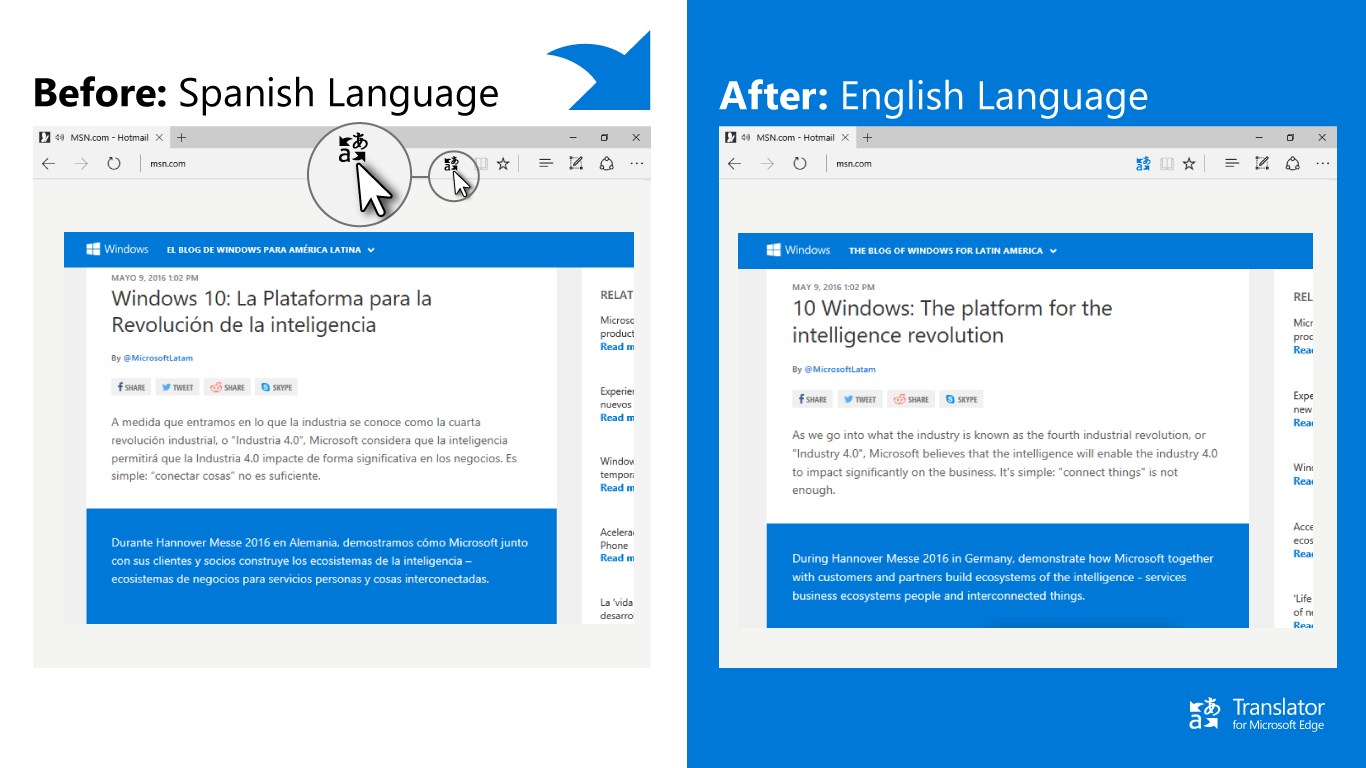Close the MSN.com tab in the English window
This screenshot has height=768, width=1366.
coord(845,137)
